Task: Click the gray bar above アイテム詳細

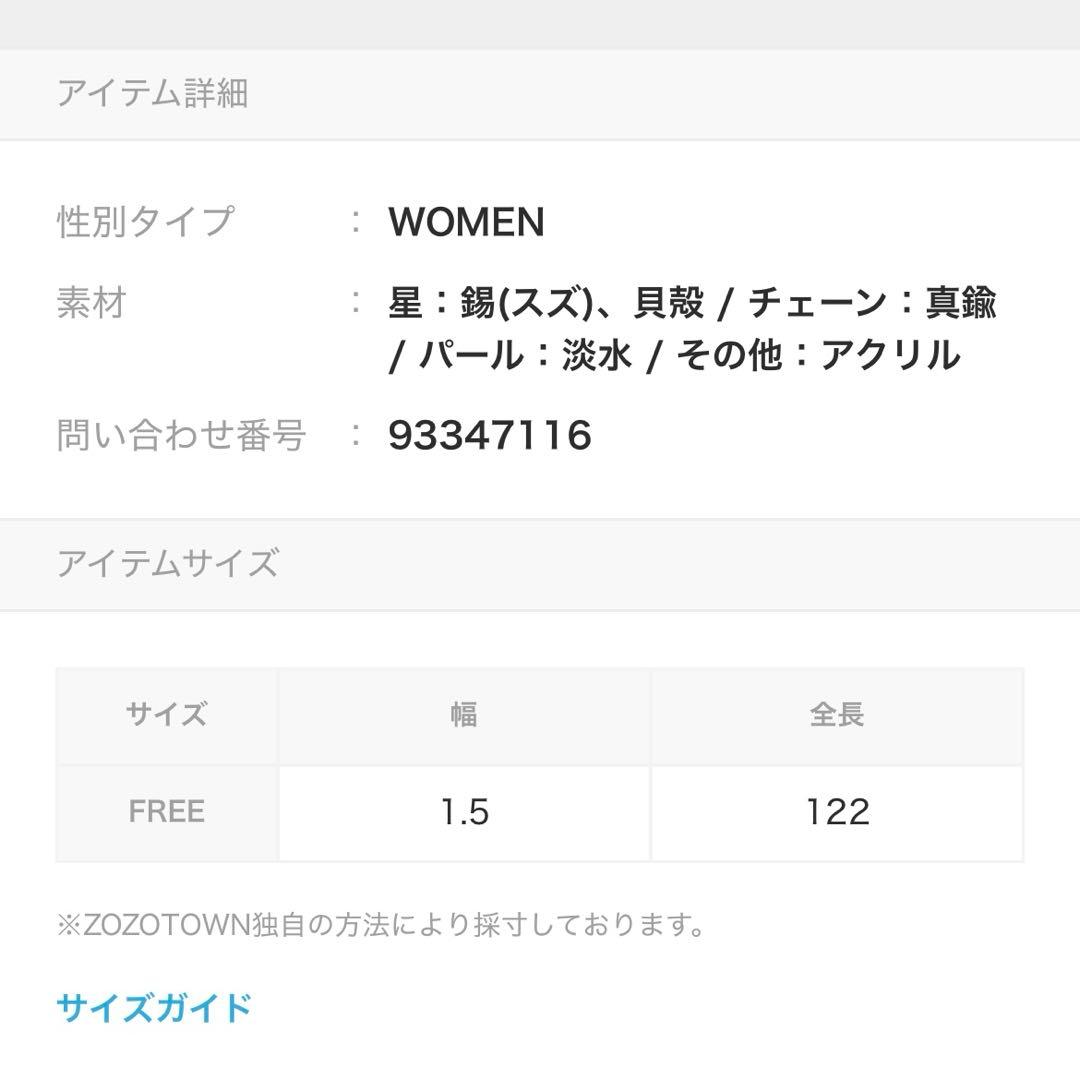Action: (540, 24)
